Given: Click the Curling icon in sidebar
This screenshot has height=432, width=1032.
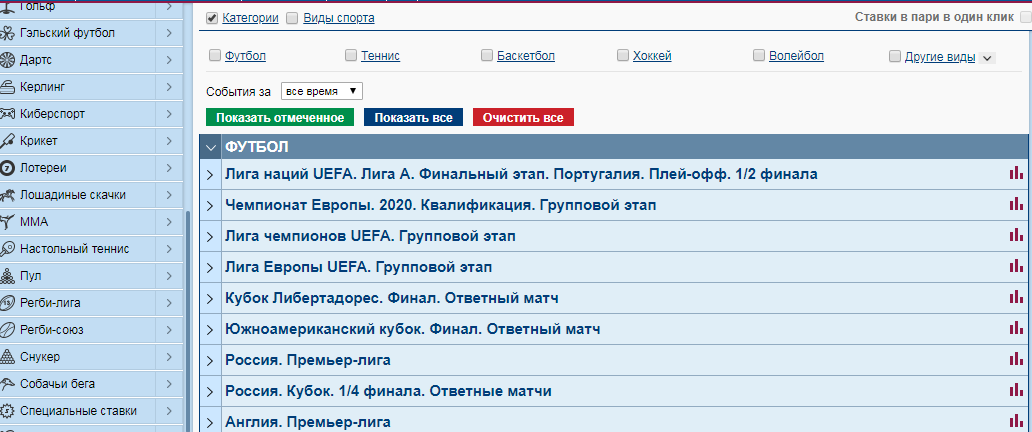Looking at the screenshot, I should 7,87.
